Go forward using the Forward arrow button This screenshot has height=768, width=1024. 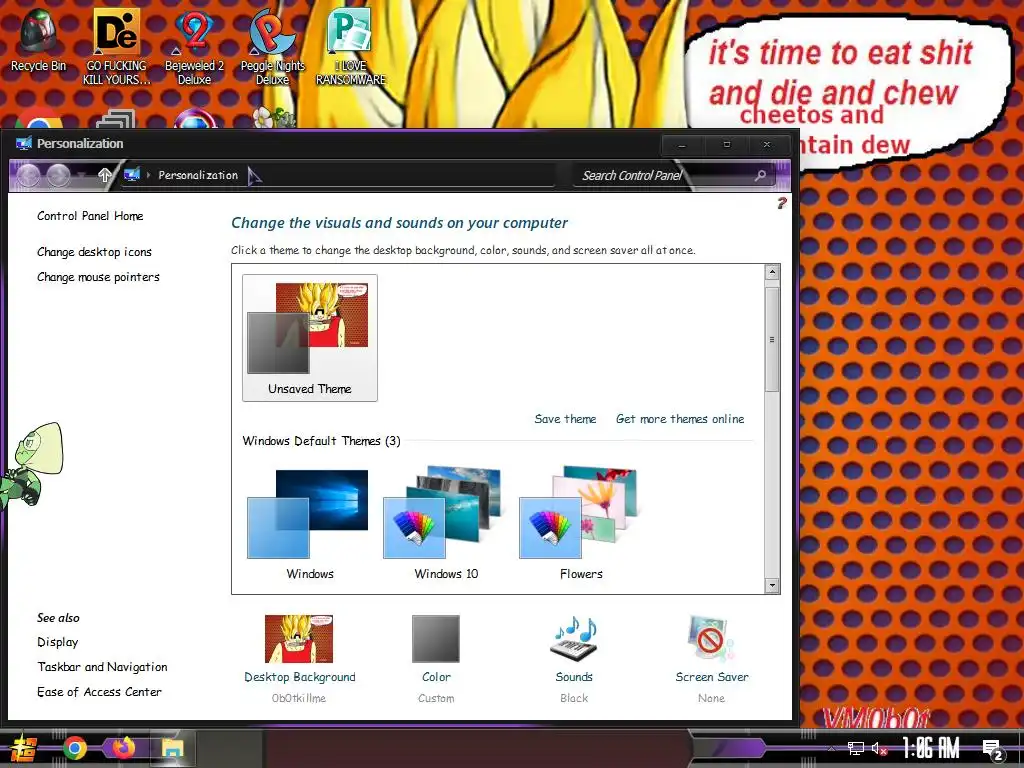pos(58,175)
